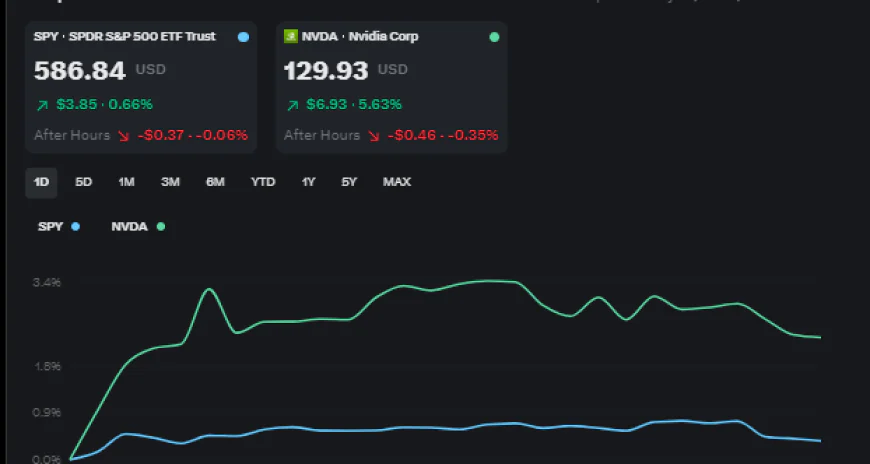Viewport: 870px width, 464px height.
Task: Click the red down arrow beside -$0.37
Action: pos(123,135)
